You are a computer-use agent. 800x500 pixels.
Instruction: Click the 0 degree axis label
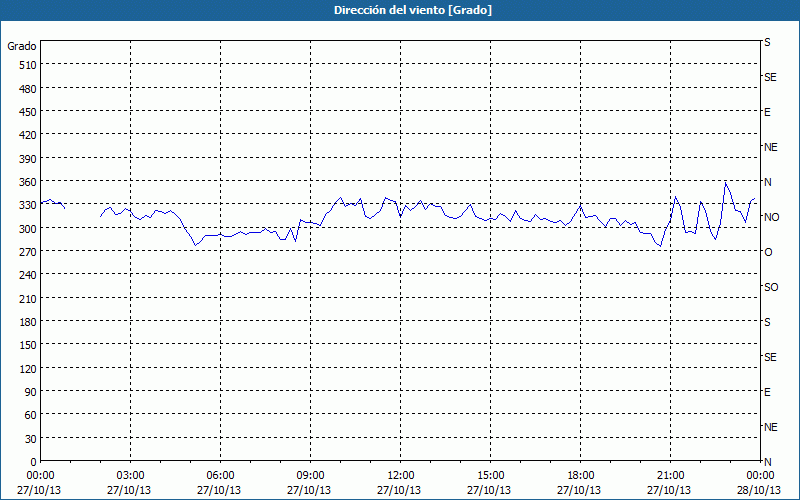pyautogui.click(x=34, y=462)
